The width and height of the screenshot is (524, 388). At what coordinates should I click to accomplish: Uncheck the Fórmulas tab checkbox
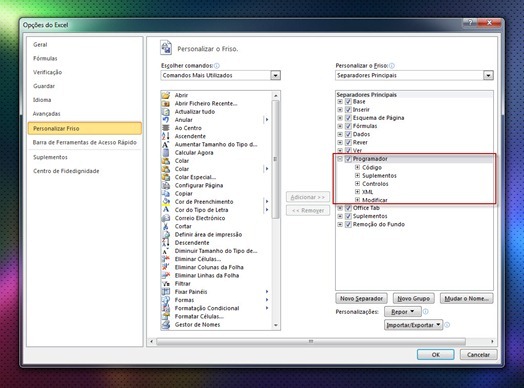pyautogui.click(x=348, y=126)
